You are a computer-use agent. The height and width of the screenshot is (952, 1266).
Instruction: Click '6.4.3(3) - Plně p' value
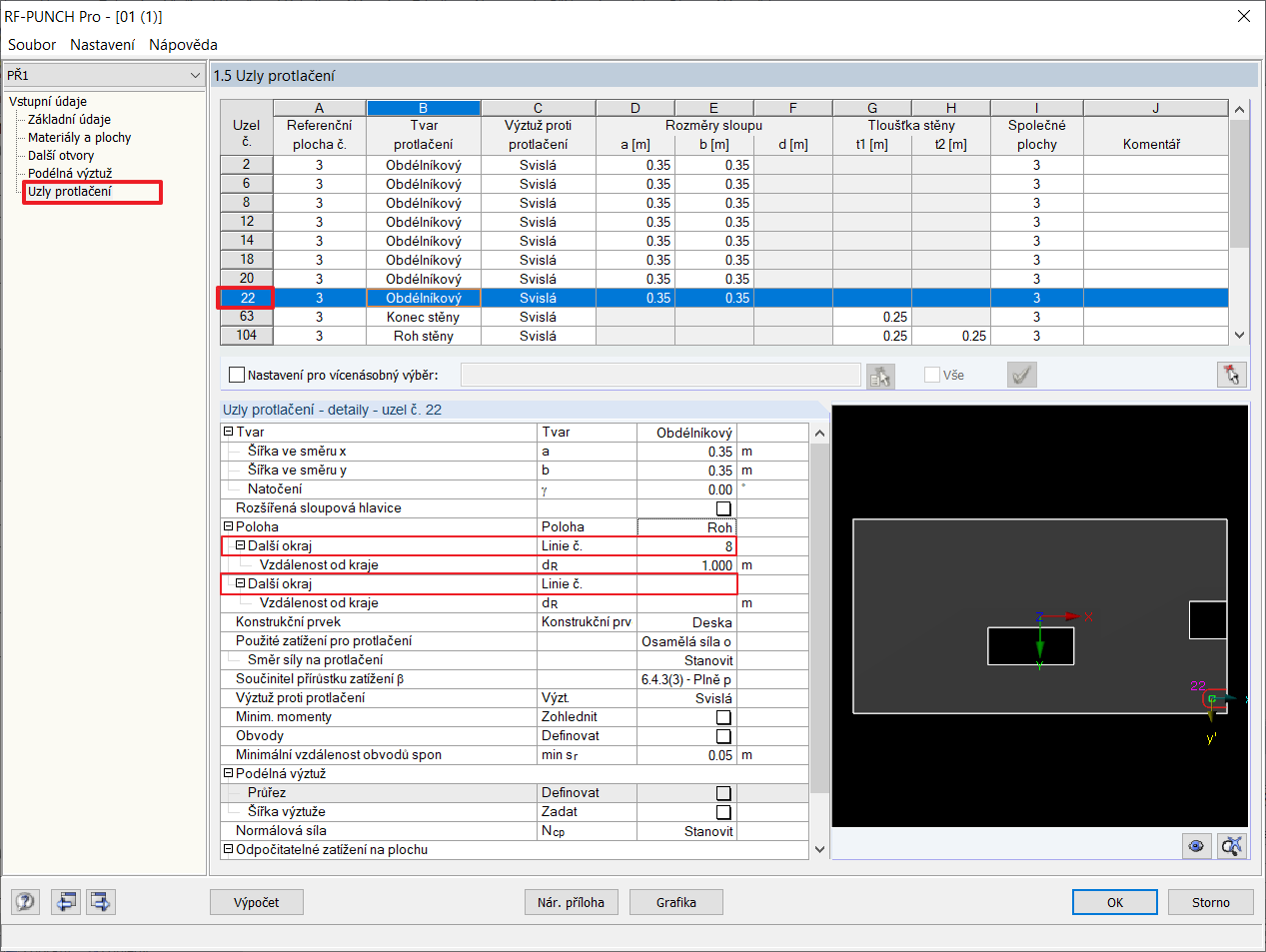pyautogui.click(x=686, y=679)
